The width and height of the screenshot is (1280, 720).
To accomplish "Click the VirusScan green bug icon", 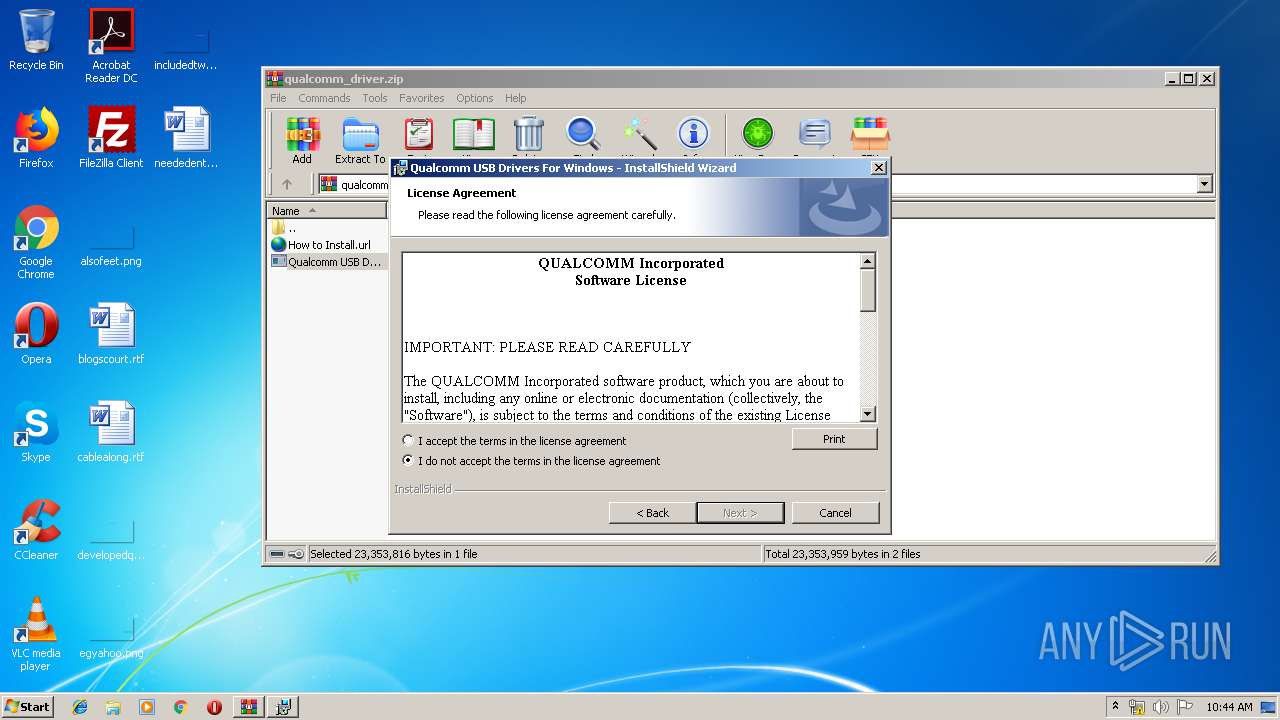I will point(757,136).
